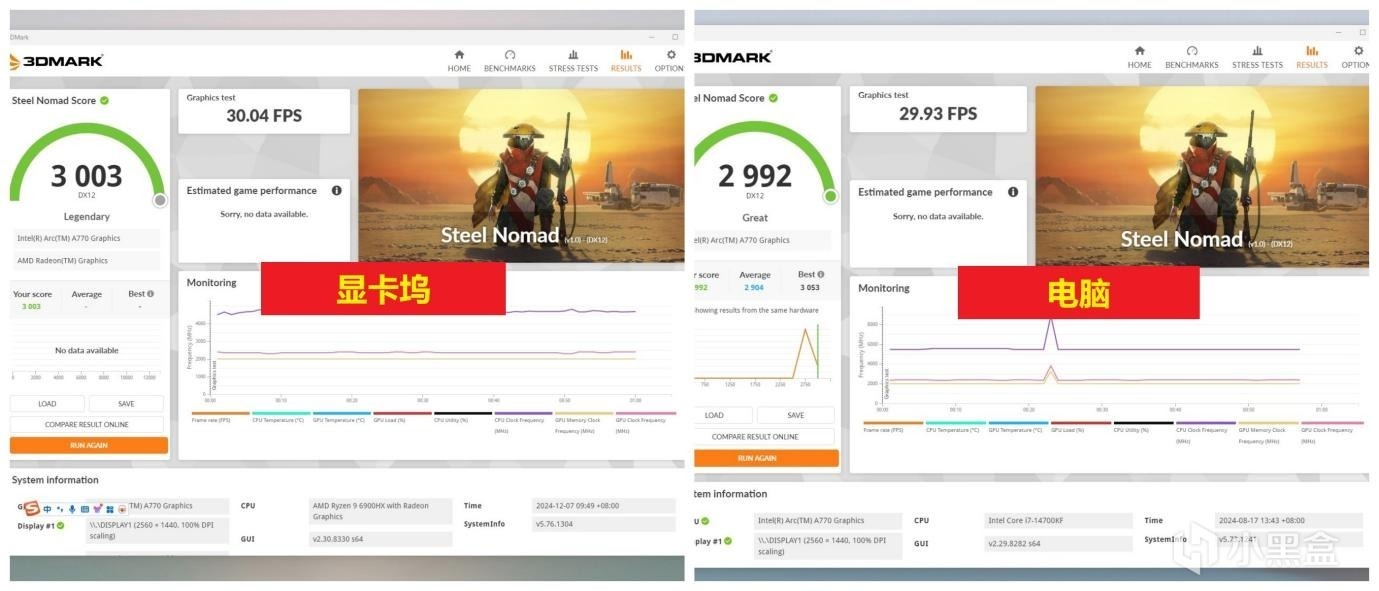The height and width of the screenshot is (591, 1379).
Task: Click COMPARE RESULT ONLINE in right window
Action: (764, 436)
